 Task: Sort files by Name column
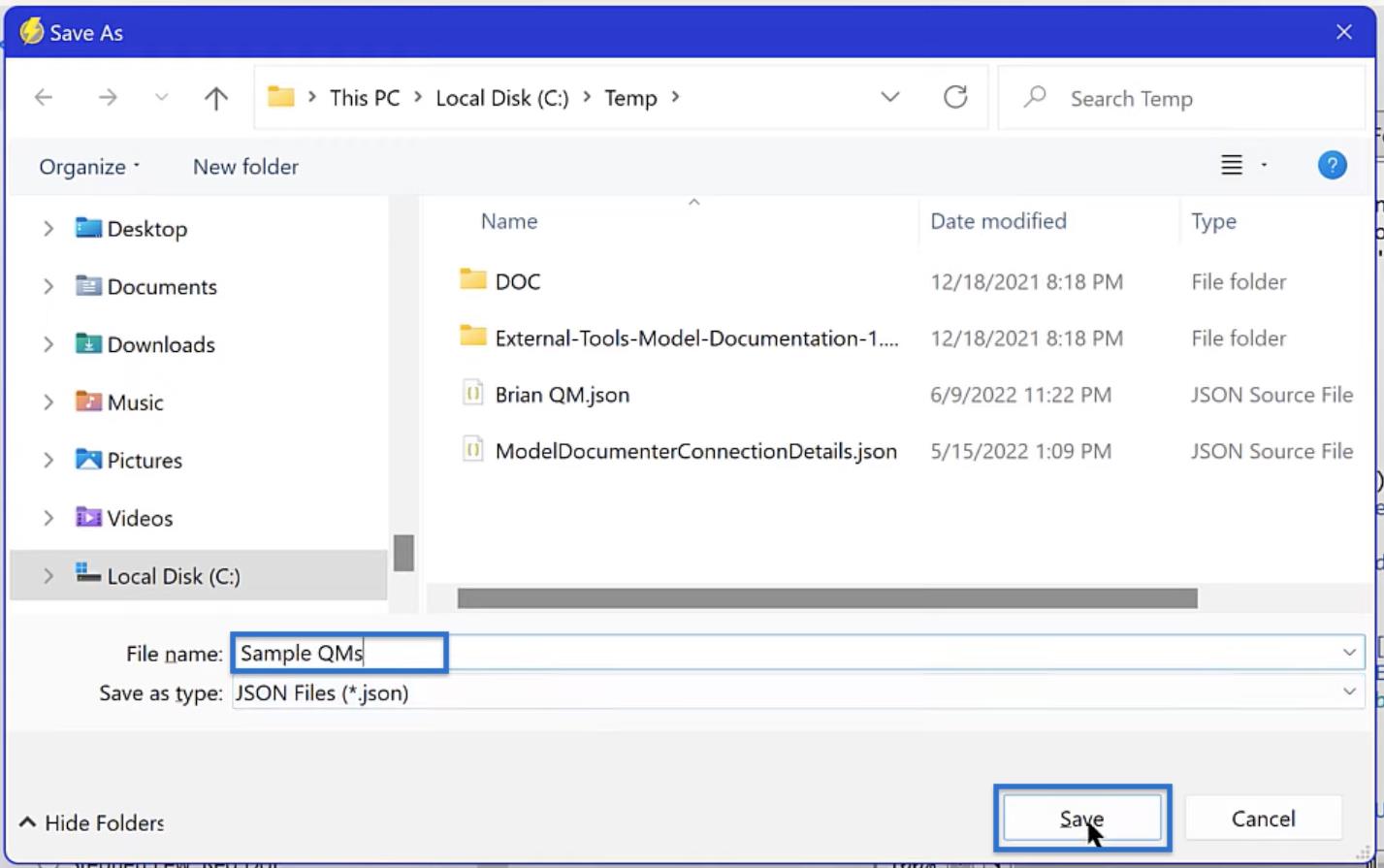tap(509, 221)
